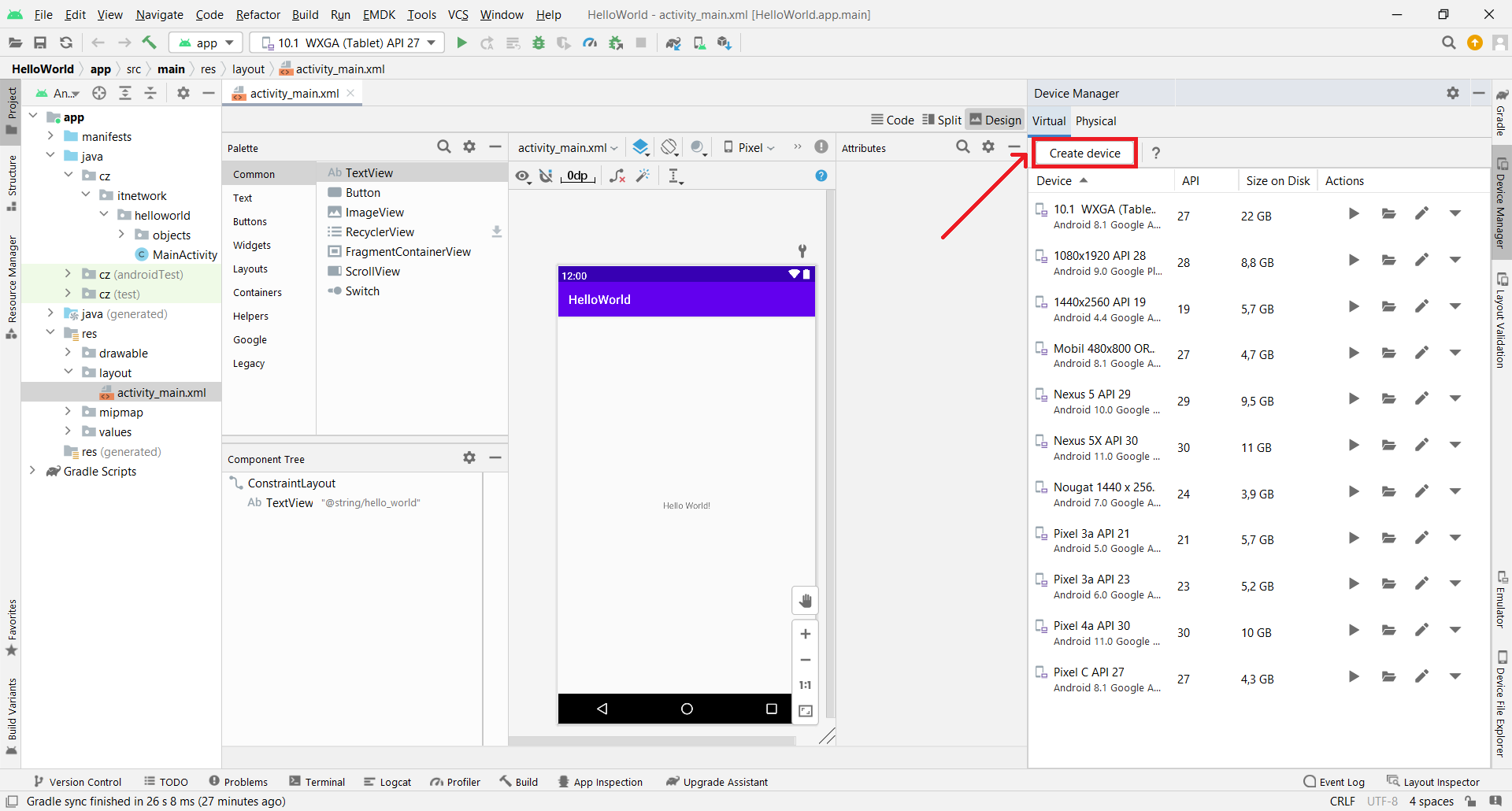Screen dimensions: 1512x811
Task: Collapse the java folder in project tree
Action: coord(50,156)
